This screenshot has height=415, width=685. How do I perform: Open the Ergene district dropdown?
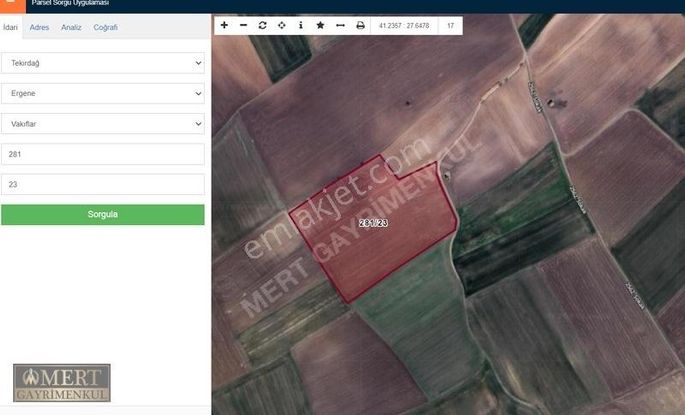103,93
